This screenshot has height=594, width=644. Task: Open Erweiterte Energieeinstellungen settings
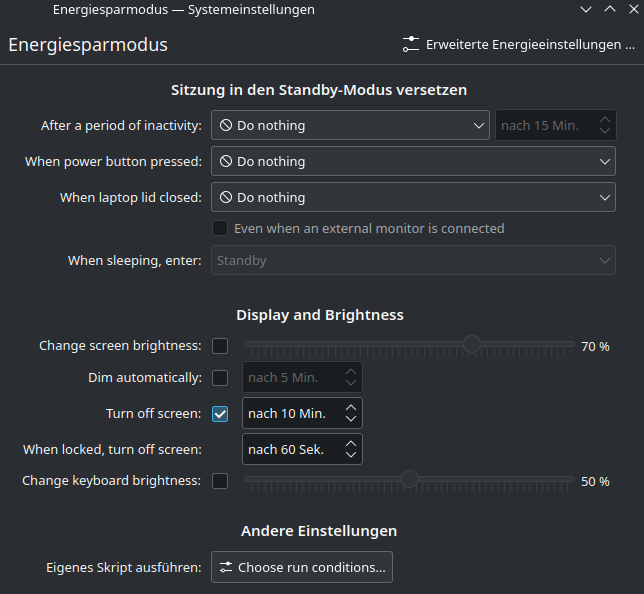(x=519, y=45)
